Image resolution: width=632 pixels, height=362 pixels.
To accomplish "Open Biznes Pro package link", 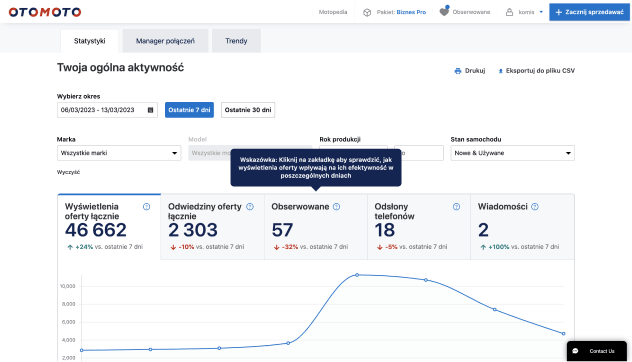I will pyautogui.click(x=411, y=12).
